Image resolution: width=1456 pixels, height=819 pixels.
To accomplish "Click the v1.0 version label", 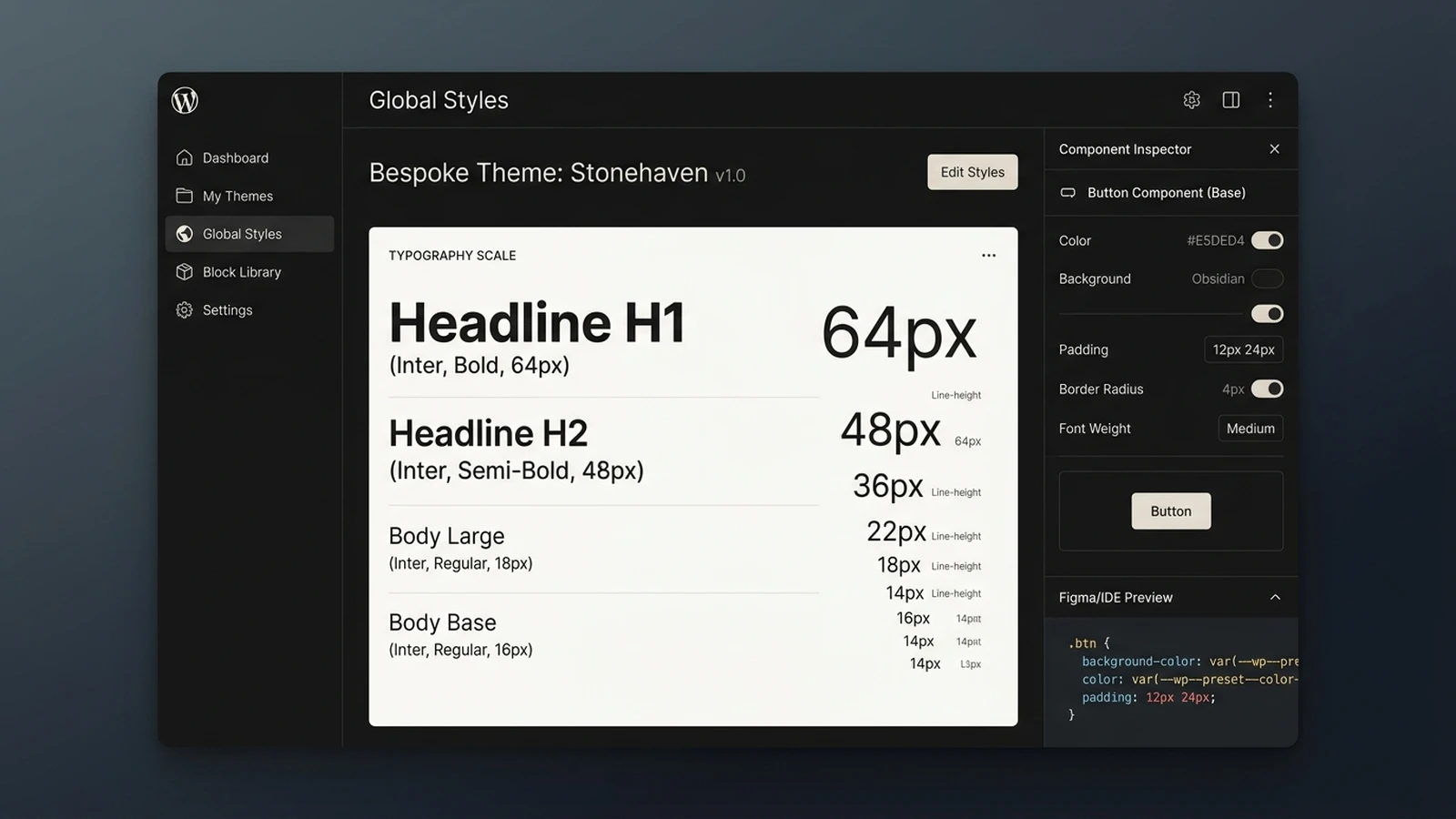I will [x=730, y=176].
